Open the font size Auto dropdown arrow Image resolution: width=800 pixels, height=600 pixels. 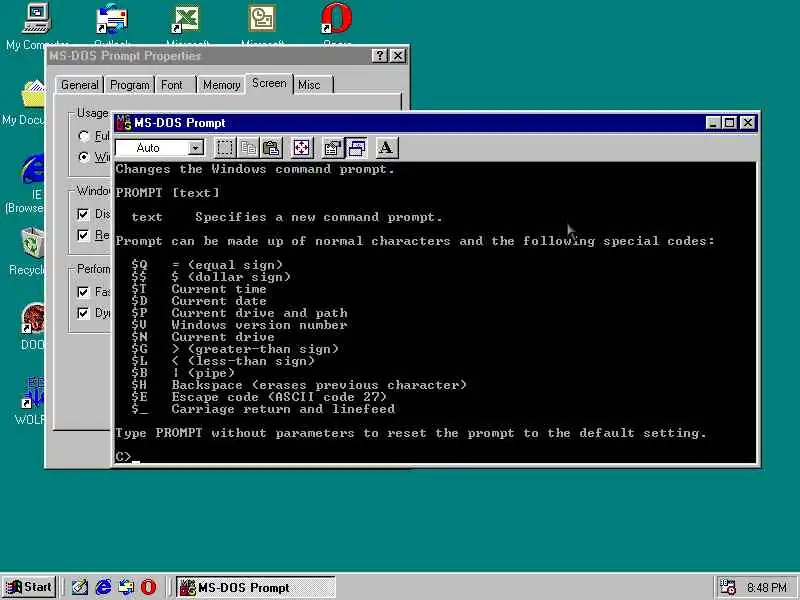pos(195,148)
